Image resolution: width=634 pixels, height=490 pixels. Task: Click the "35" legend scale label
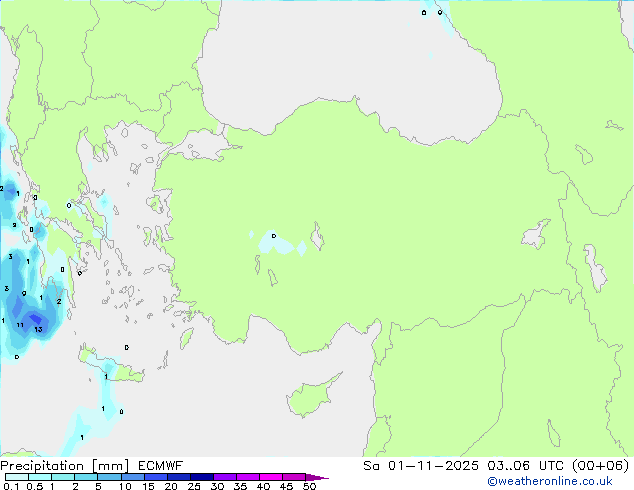(x=240, y=486)
